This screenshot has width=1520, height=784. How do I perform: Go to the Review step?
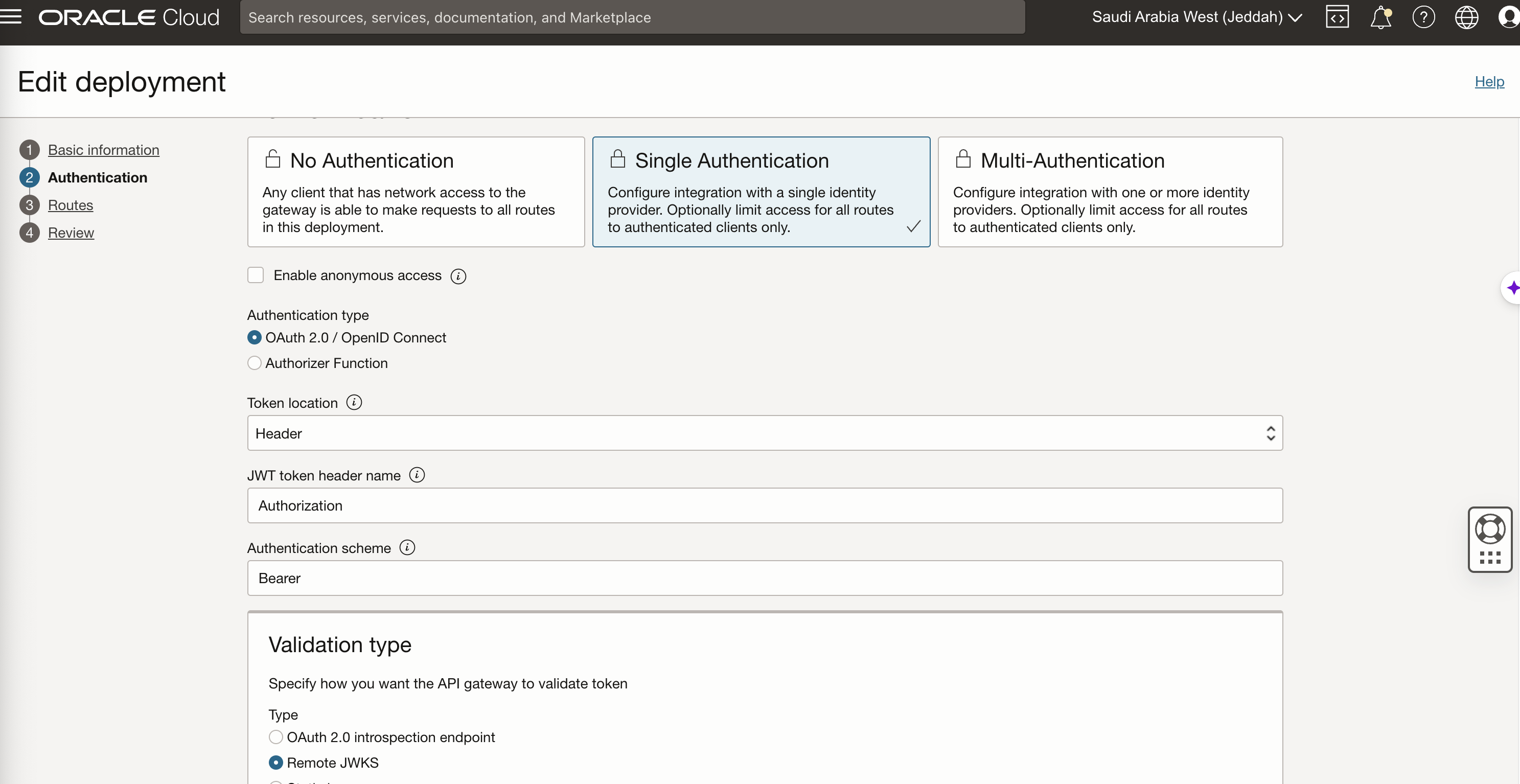[x=71, y=233]
